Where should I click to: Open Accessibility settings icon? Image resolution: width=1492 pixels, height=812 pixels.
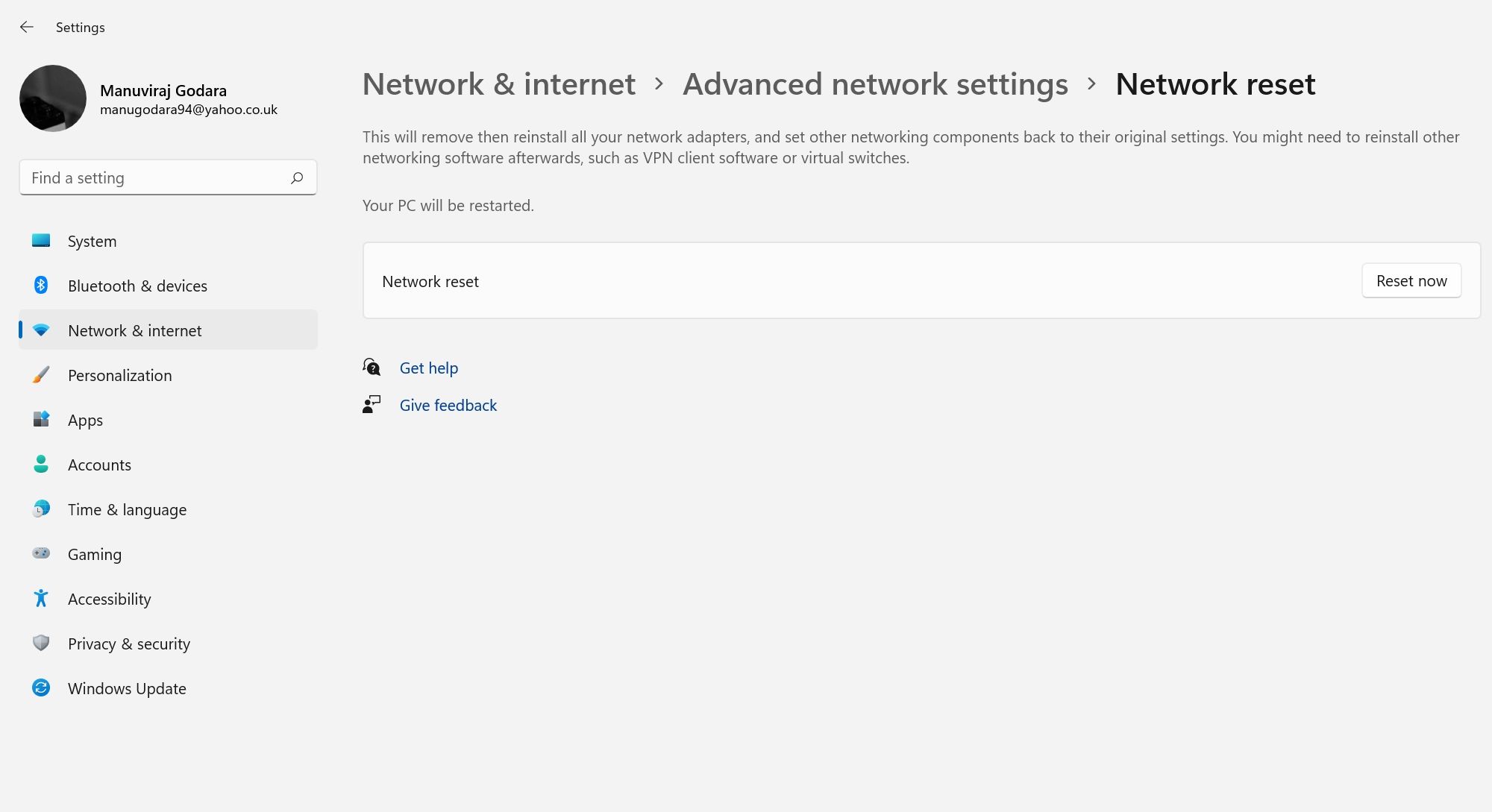tap(40, 598)
